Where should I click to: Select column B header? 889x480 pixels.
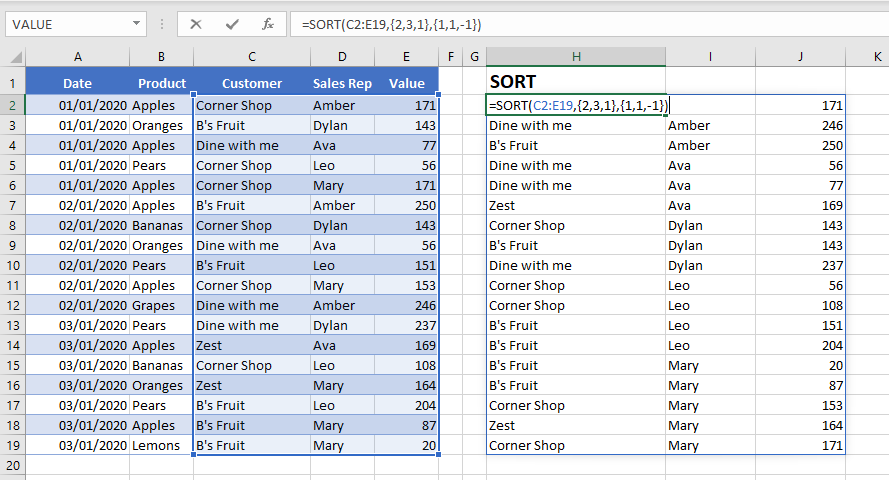click(x=162, y=57)
